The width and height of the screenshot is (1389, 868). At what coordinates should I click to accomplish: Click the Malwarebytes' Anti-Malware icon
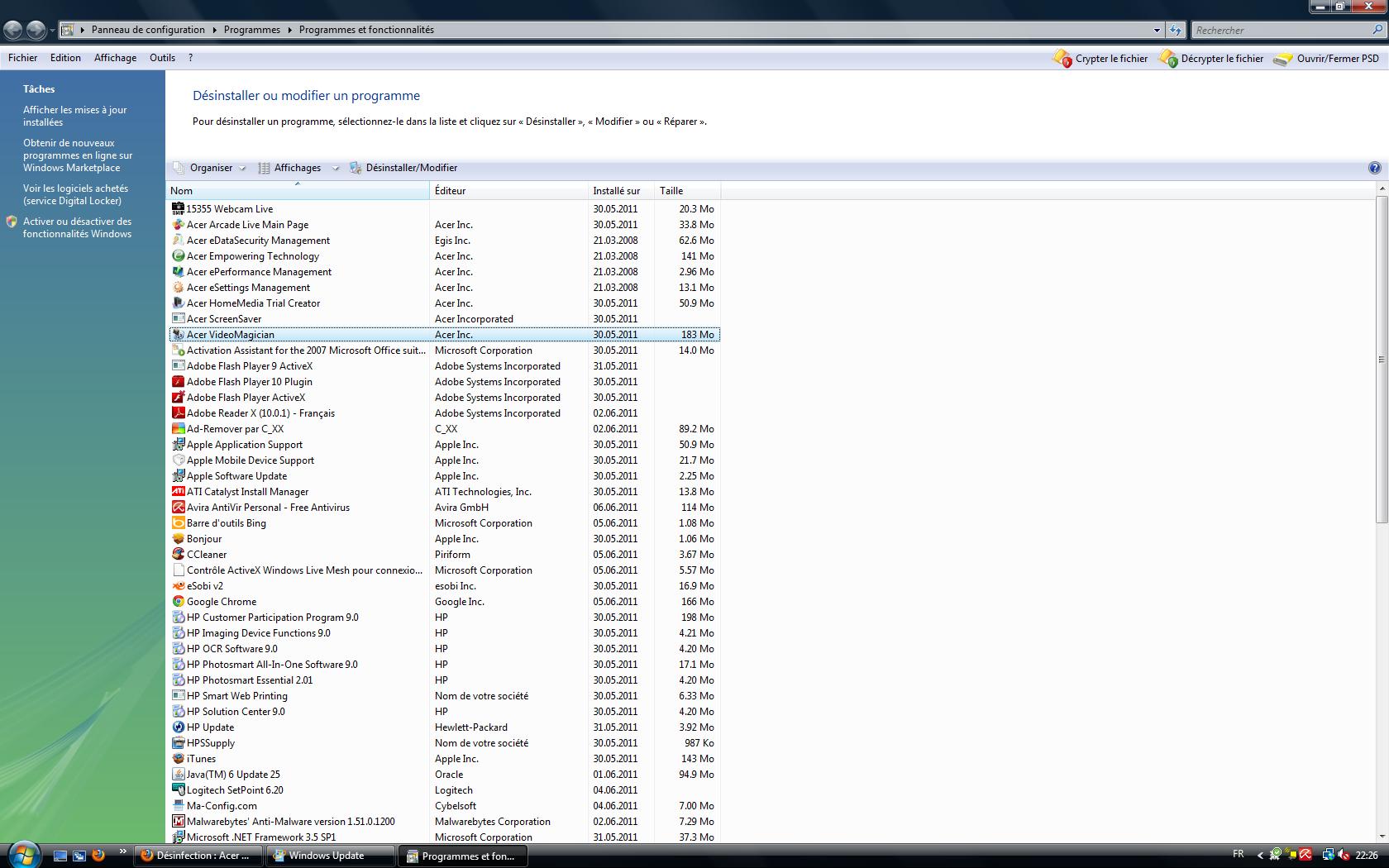(x=178, y=822)
